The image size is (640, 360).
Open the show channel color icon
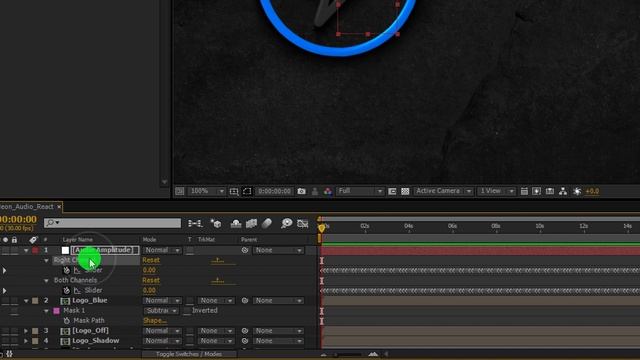328,191
